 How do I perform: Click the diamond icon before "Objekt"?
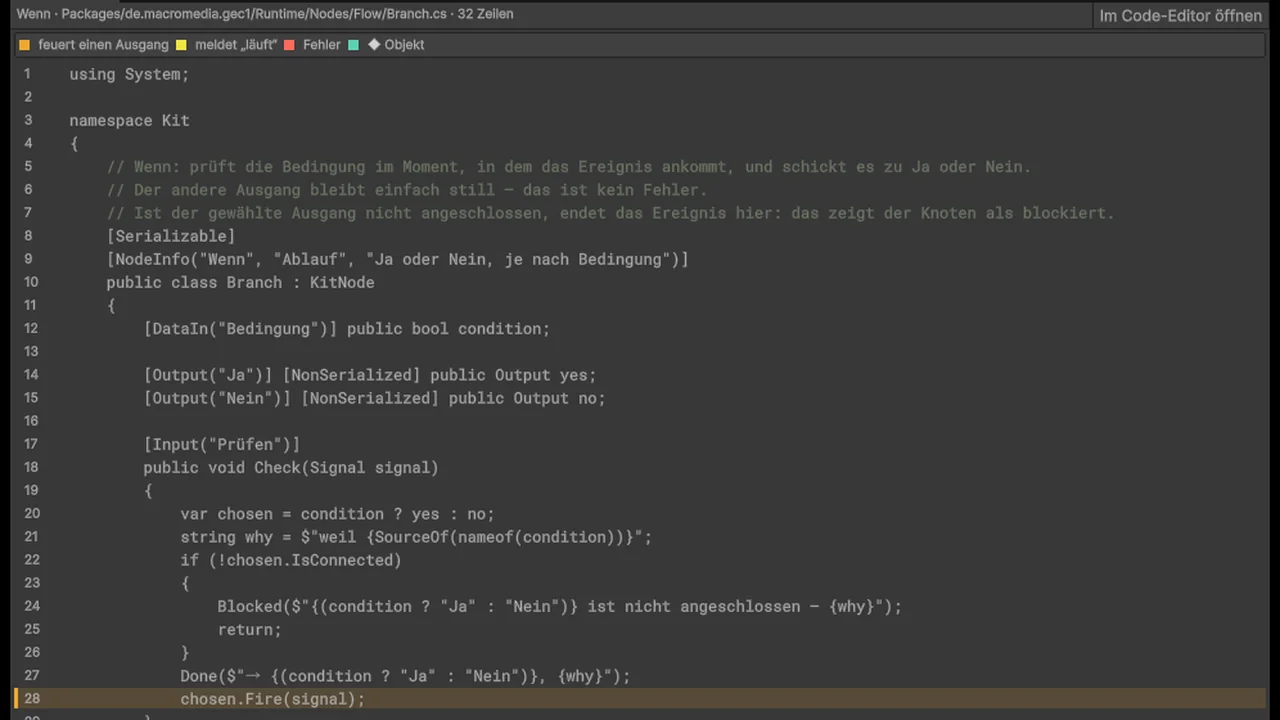click(374, 45)
